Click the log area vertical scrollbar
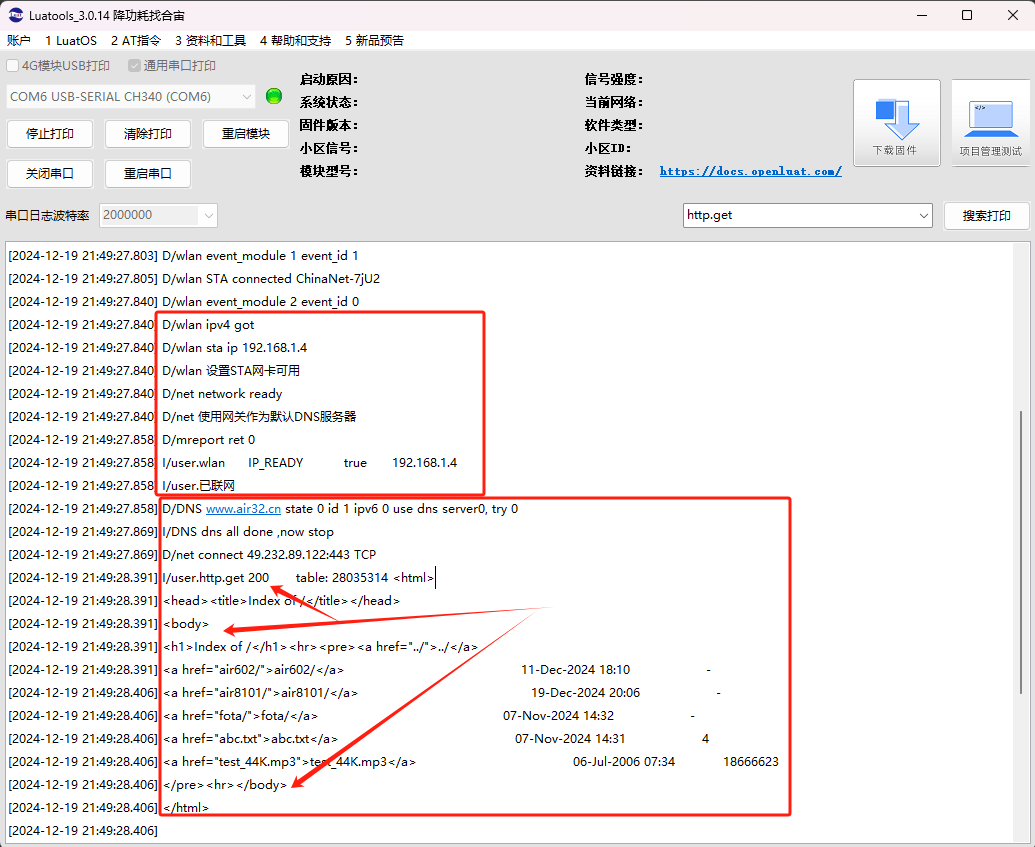1035x847 pixels. tap(1021, 552)
